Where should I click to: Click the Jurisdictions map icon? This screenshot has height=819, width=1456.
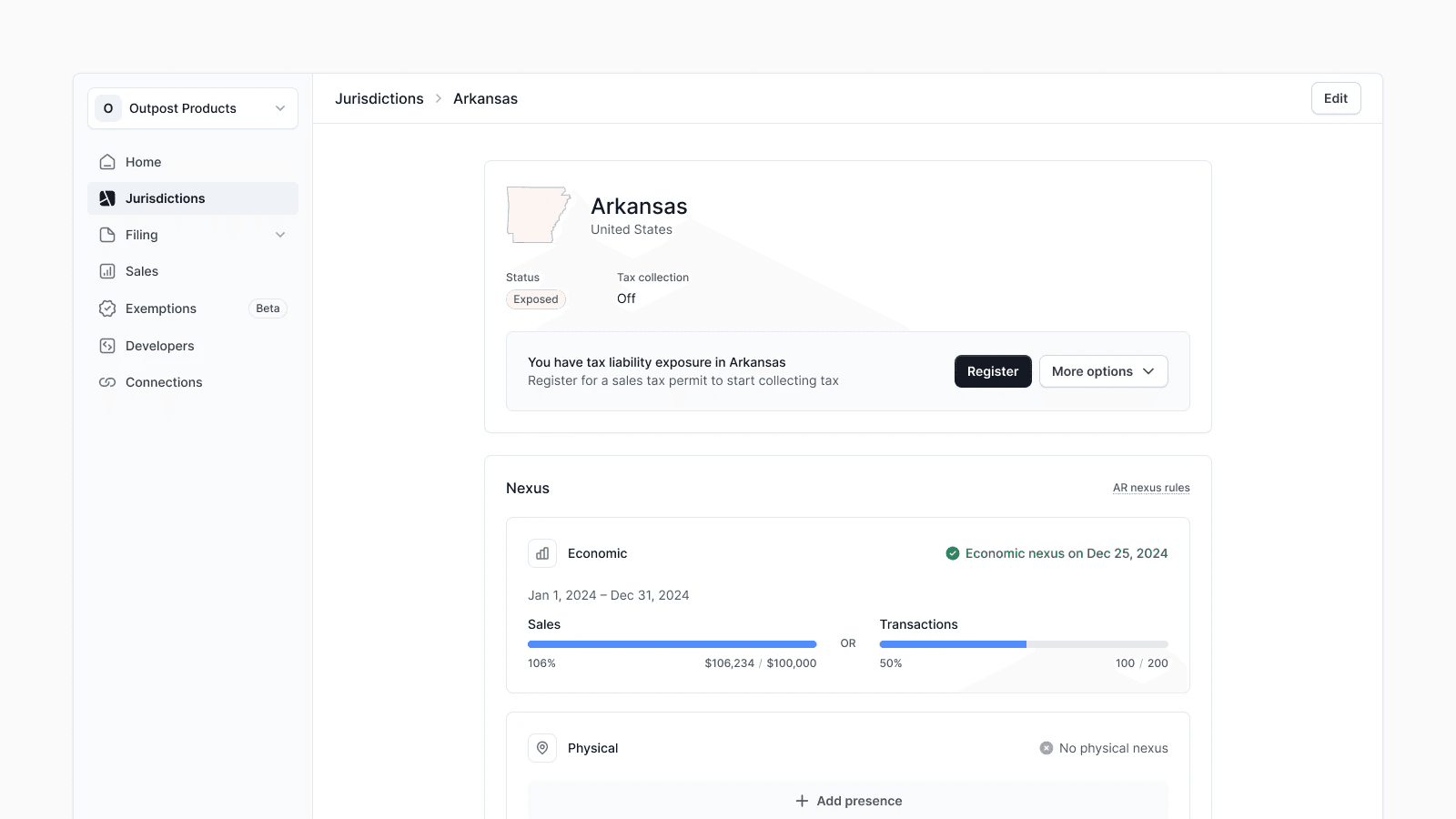pos(107,198)
